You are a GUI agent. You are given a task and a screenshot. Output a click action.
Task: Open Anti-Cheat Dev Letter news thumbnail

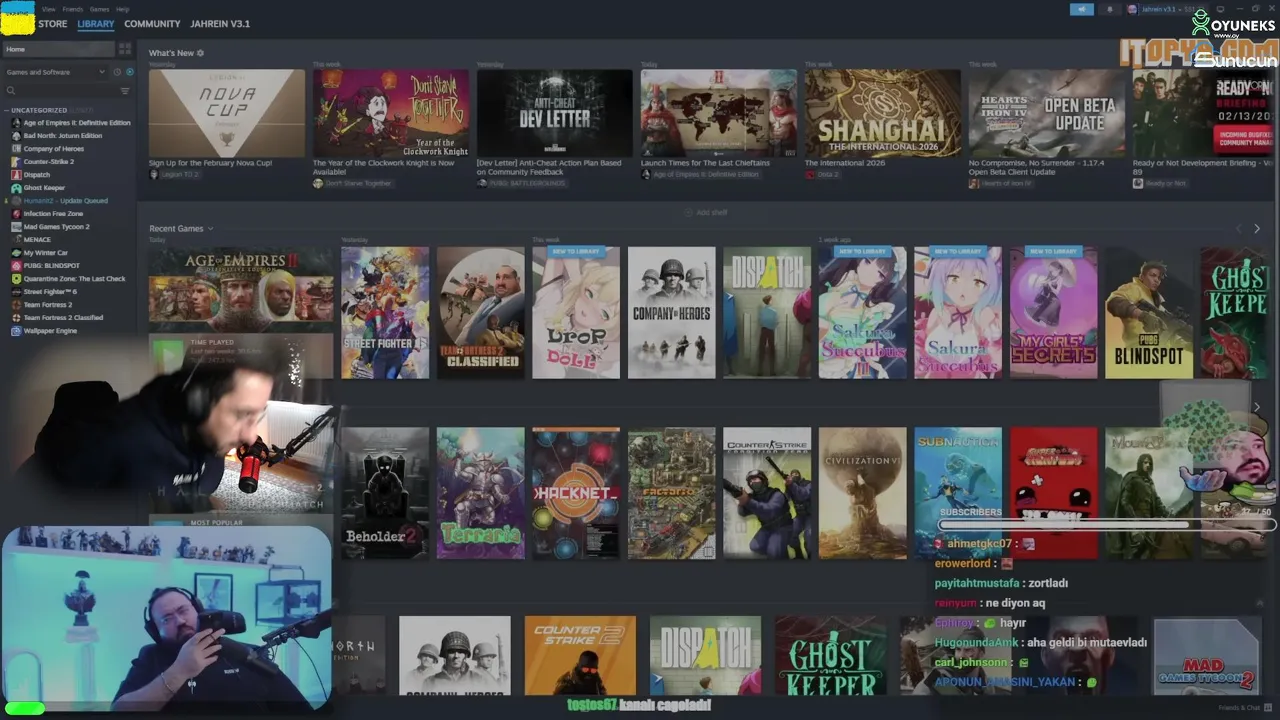(x=555, y=113)
